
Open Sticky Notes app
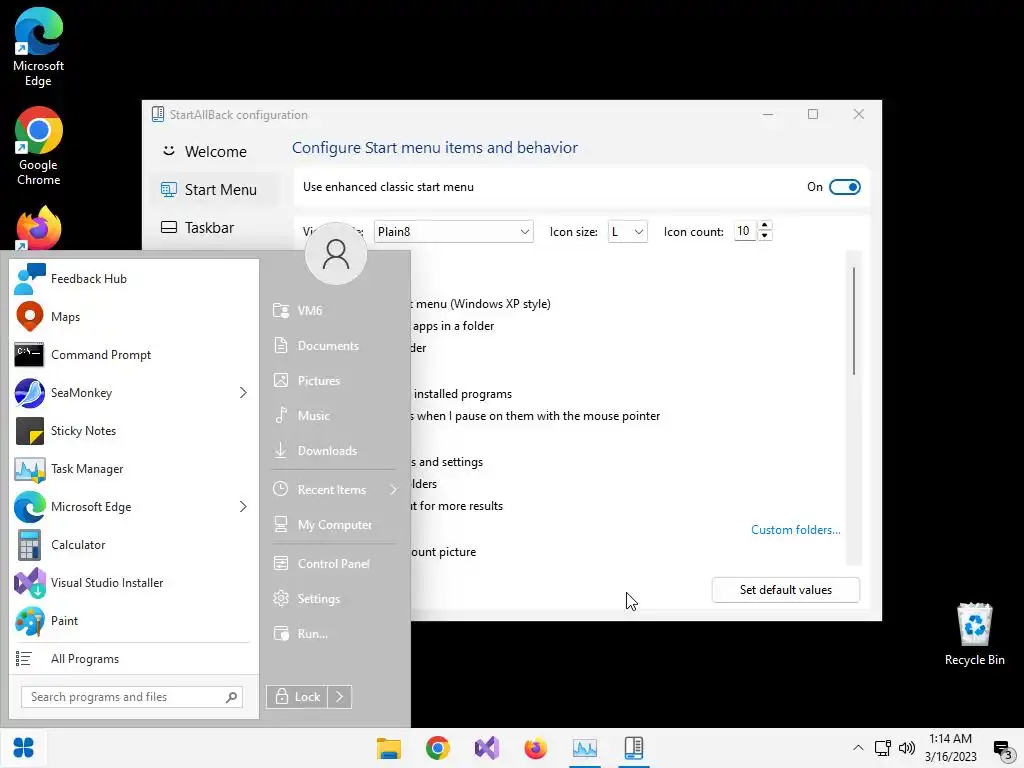[134, 430]
